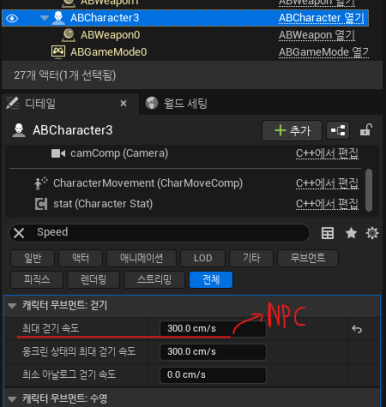
Task: Select CharacterMovement (CharMoveComp) component
Action: (x=148, y=183)
